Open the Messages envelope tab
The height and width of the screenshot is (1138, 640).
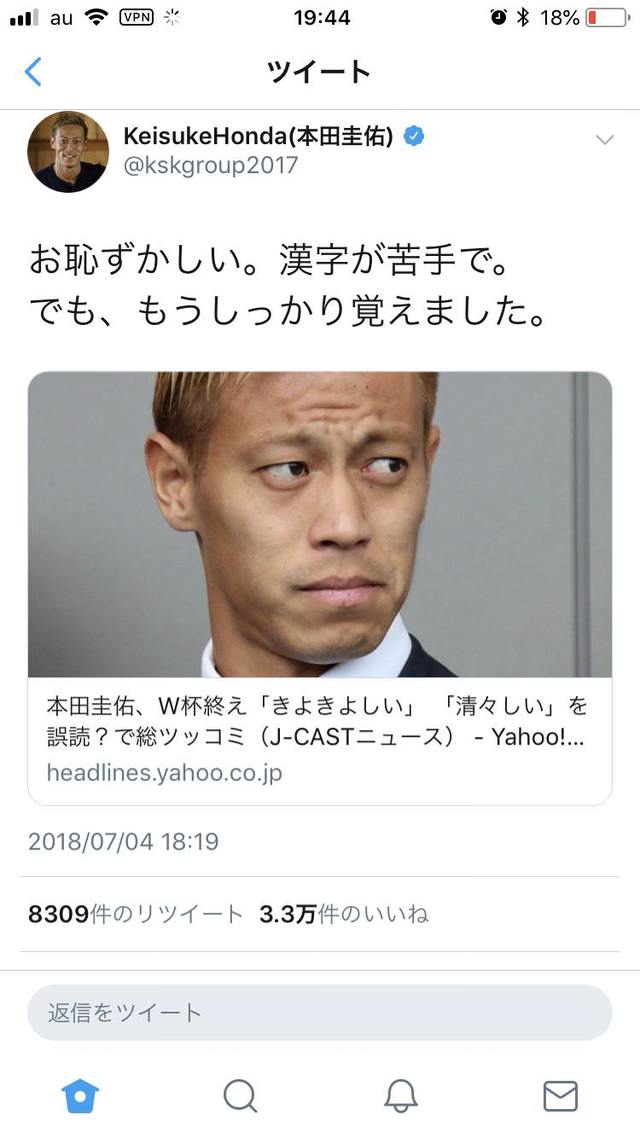tap(560, 1096)
